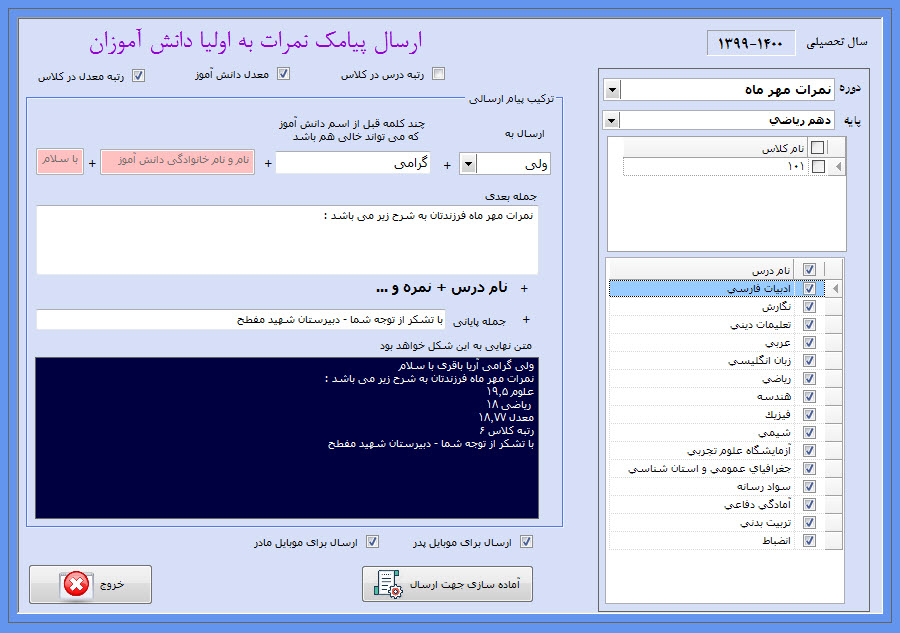
Task: Toggle the رتبه معدل در کلاس checkbox
Action: tap(138, 75)
